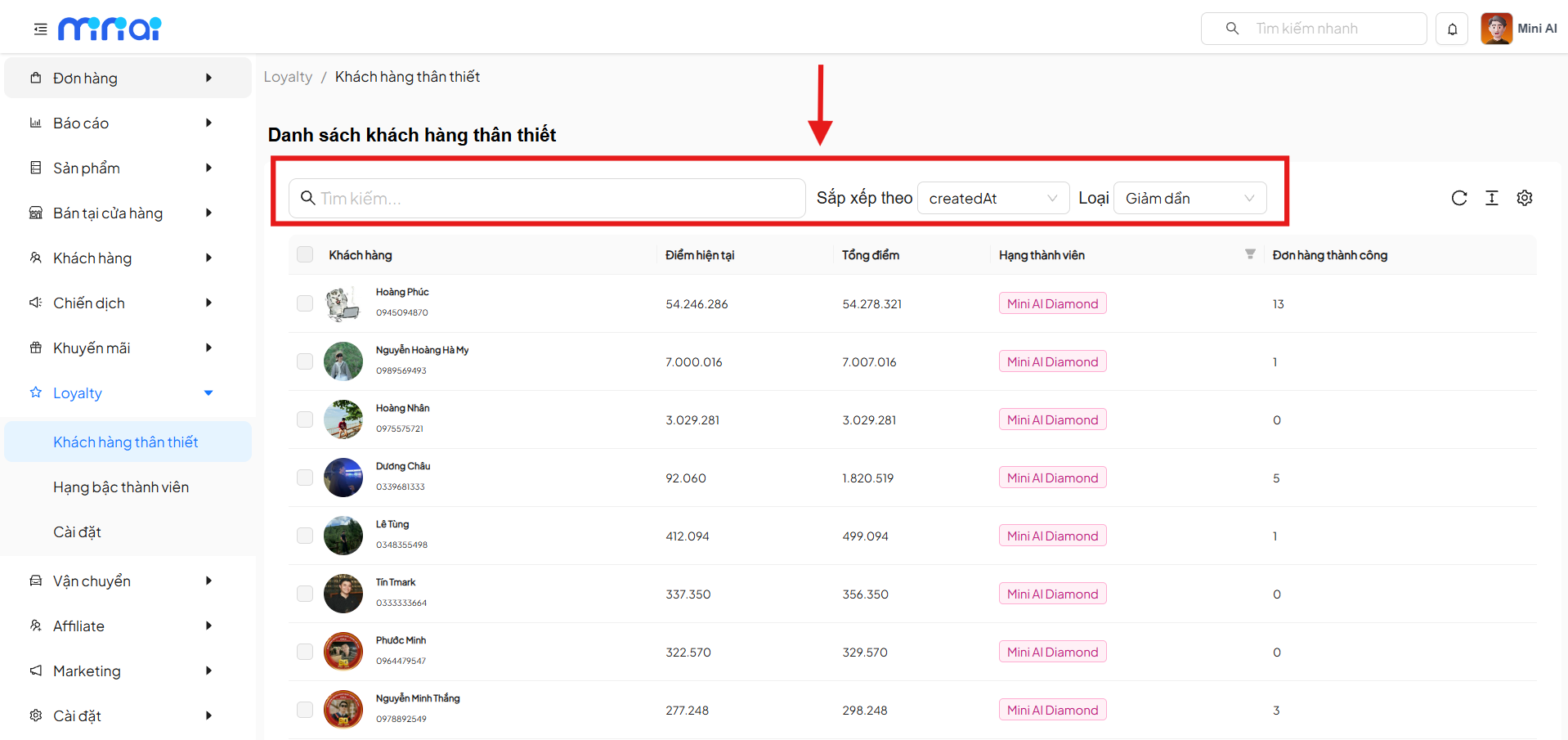The height and width of the screenshot is (740, 1568).
Task: Click the Mimai logo
Action: [110, 29]
